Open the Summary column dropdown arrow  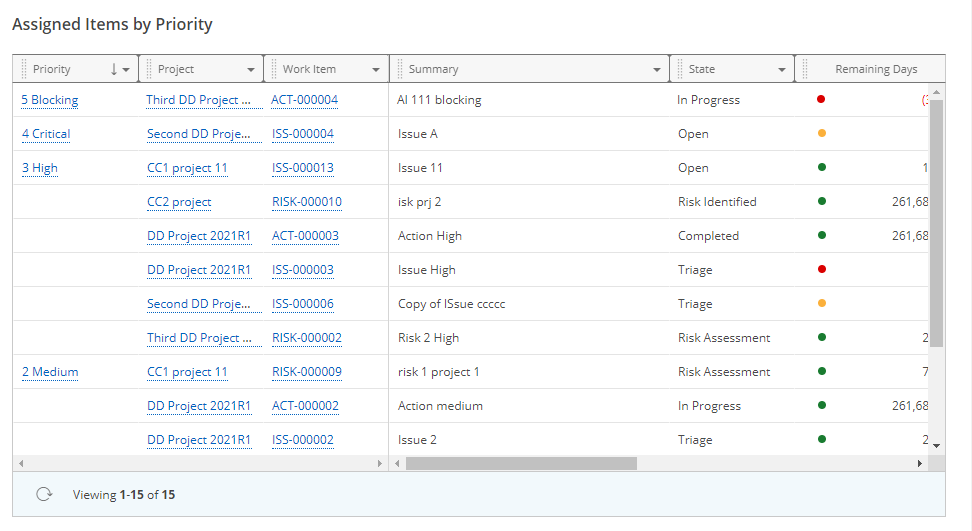[x=656, y=70]
